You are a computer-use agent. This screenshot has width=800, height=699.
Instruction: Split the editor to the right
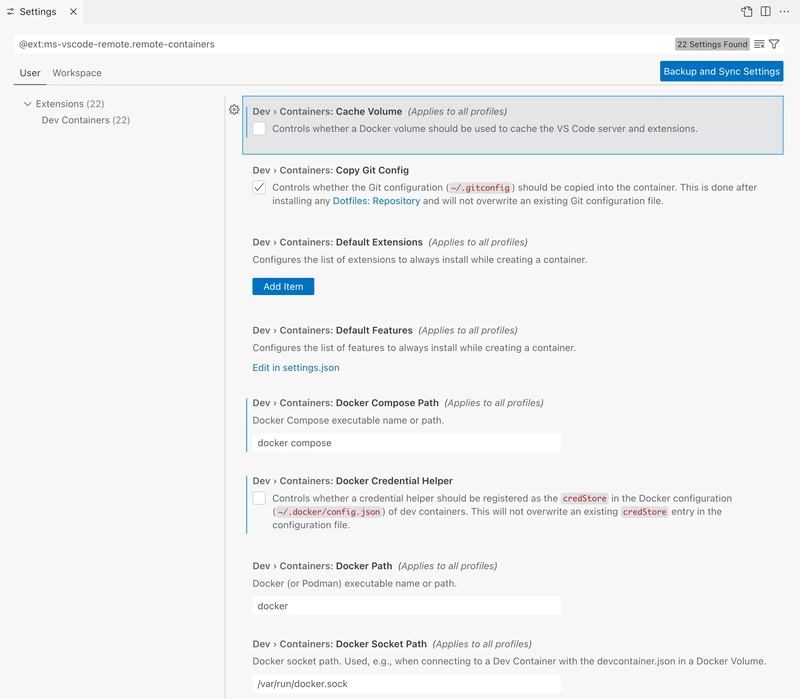[x=765, y=12]
